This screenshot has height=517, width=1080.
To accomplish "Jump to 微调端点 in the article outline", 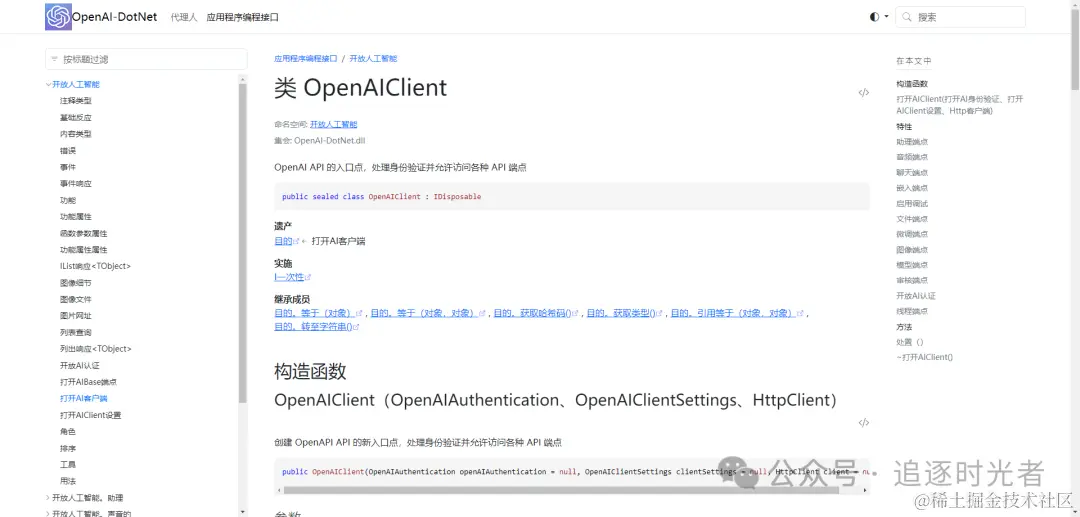I will coord(912,234).
